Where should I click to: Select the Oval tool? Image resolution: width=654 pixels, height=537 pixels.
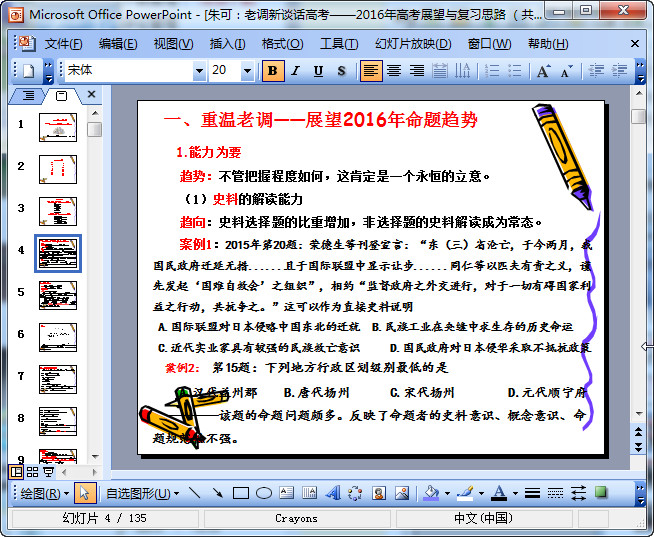(264, 494)
